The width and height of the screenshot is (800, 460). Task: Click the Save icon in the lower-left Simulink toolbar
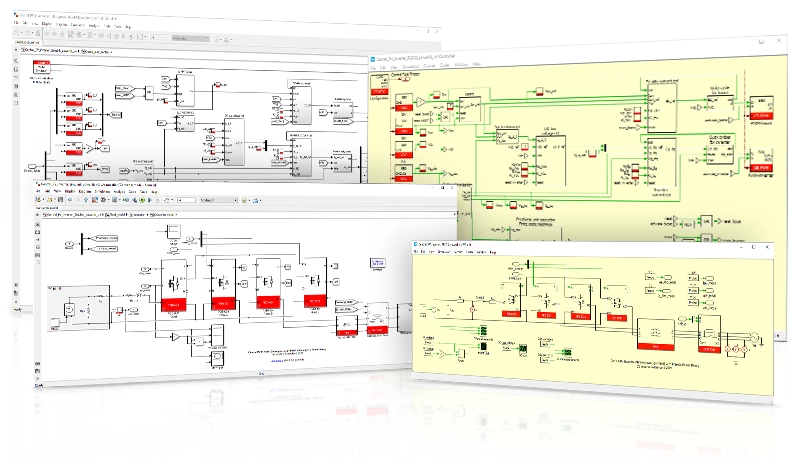61,200
